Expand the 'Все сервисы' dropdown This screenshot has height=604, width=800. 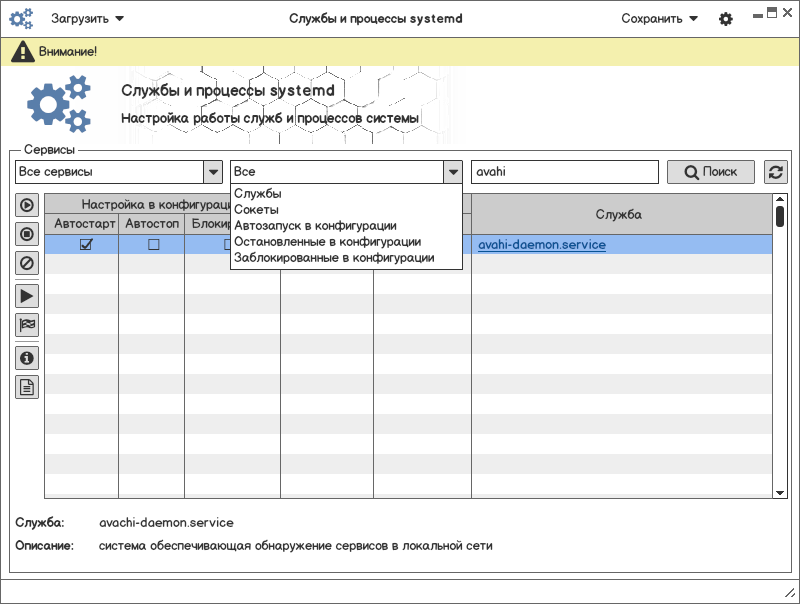click(x=213, y=172)
